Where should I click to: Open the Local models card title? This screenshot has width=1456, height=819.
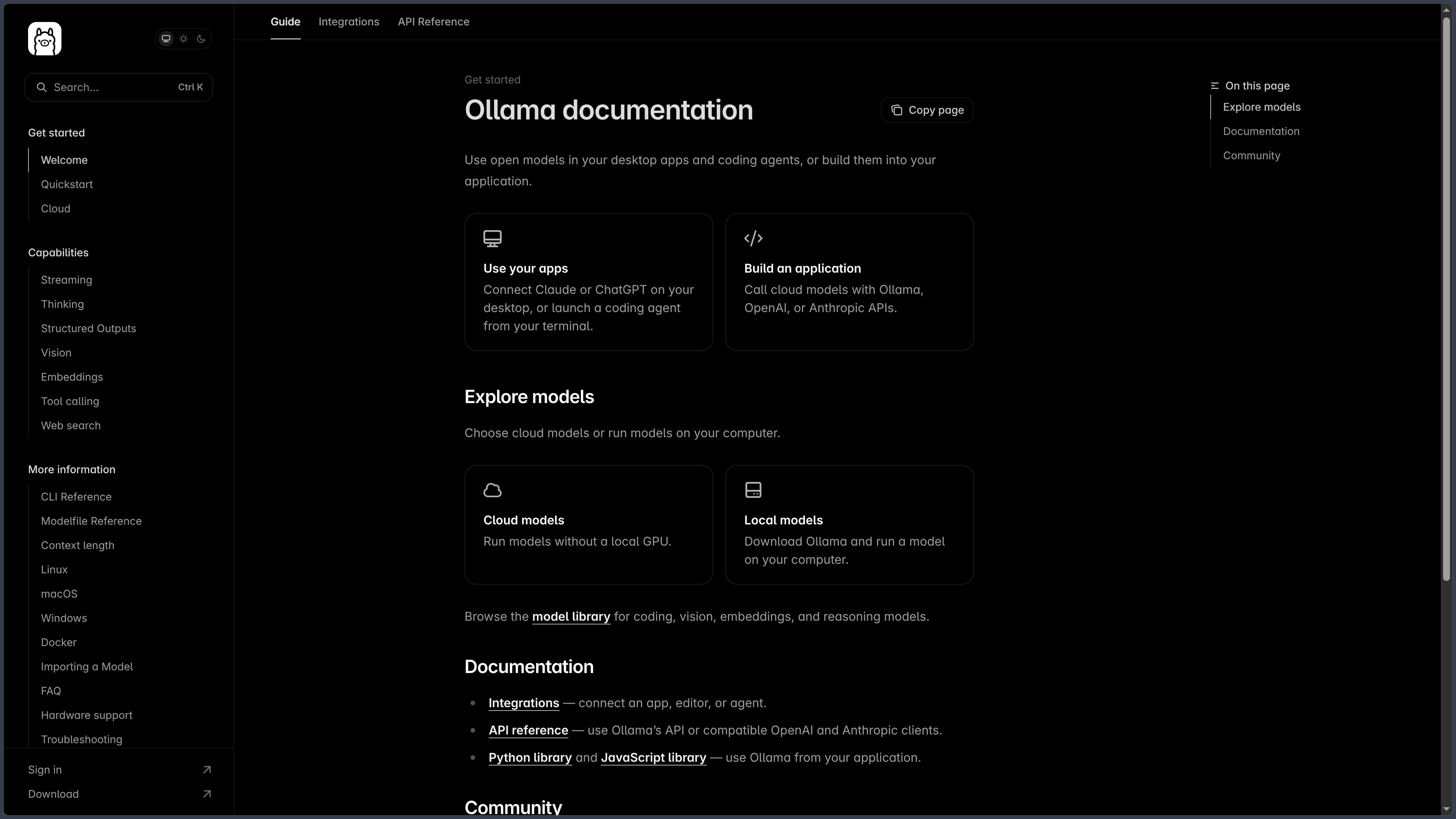[x=783, y=521]
